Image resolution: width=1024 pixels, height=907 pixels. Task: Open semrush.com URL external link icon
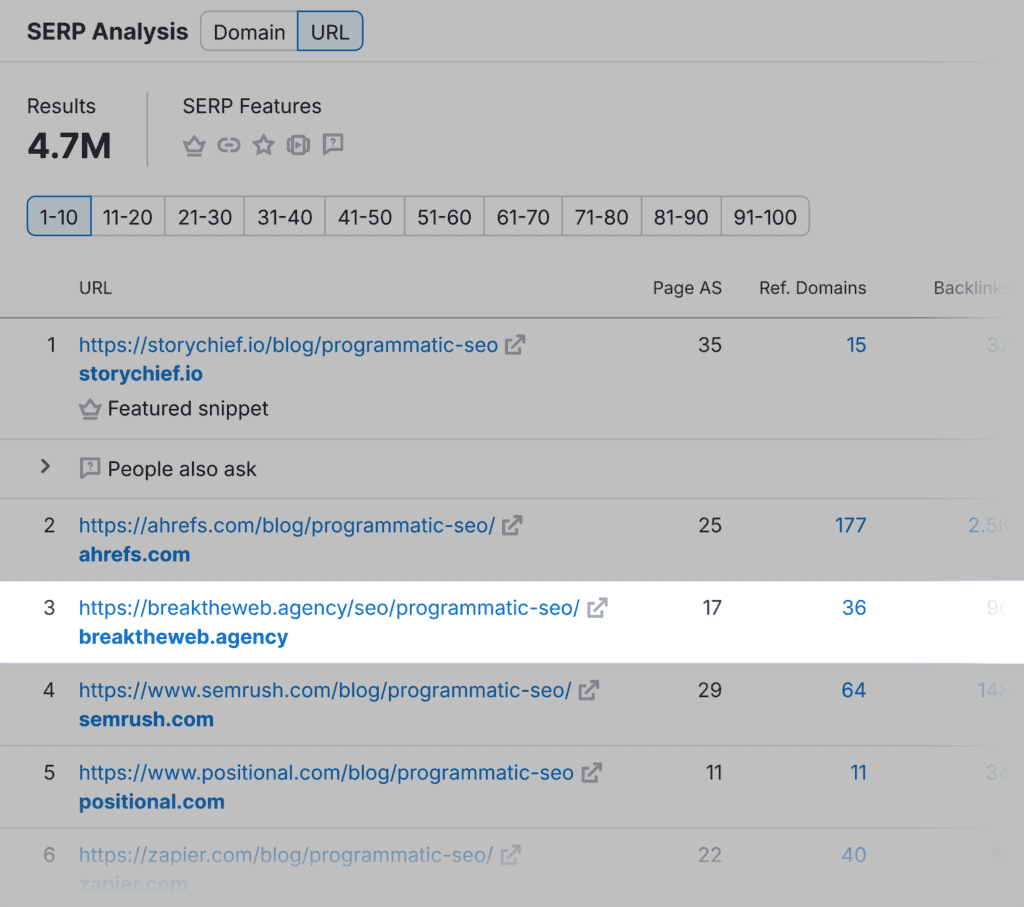(x=589, y=690)
